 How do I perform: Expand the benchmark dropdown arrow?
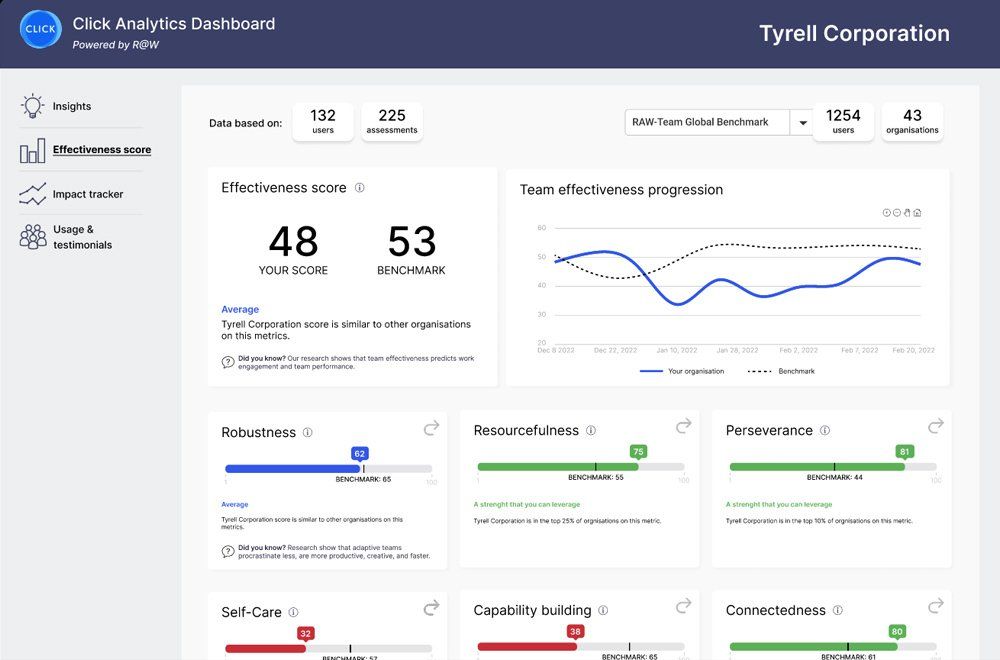pos(801,123)
